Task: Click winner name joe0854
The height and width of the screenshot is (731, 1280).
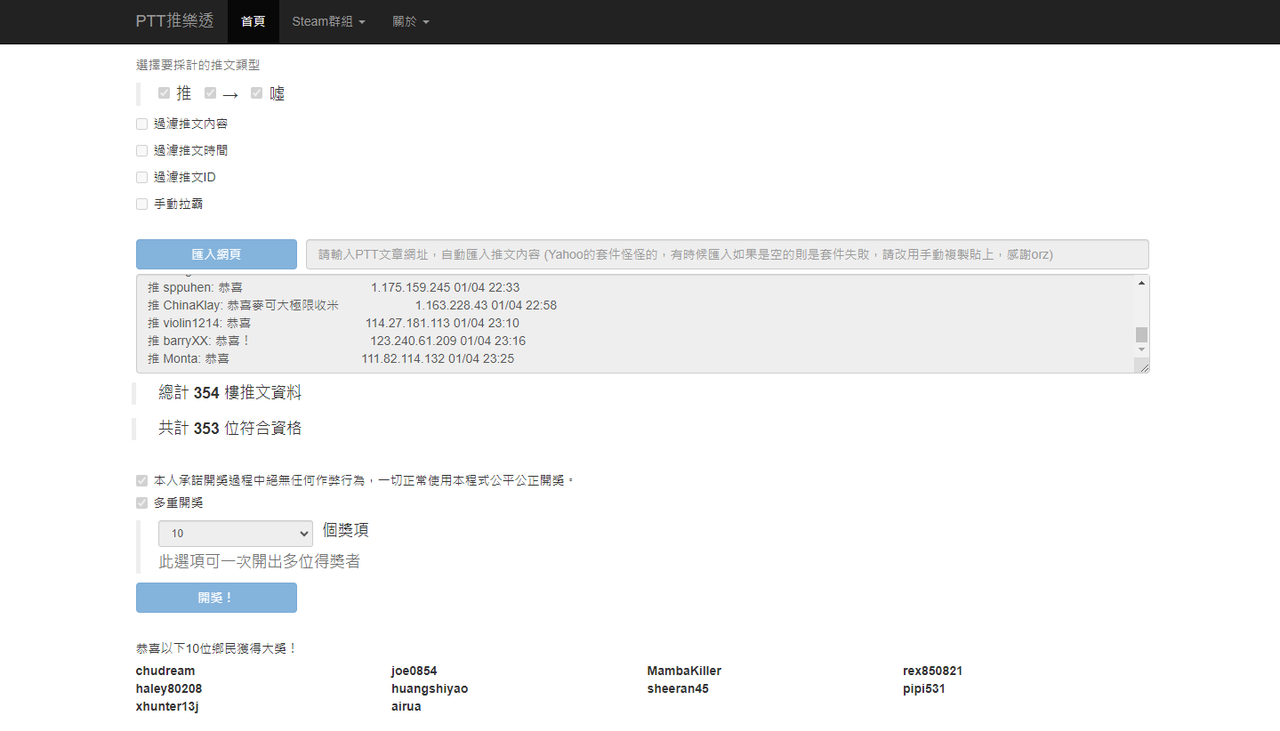Action: (414, 671)
